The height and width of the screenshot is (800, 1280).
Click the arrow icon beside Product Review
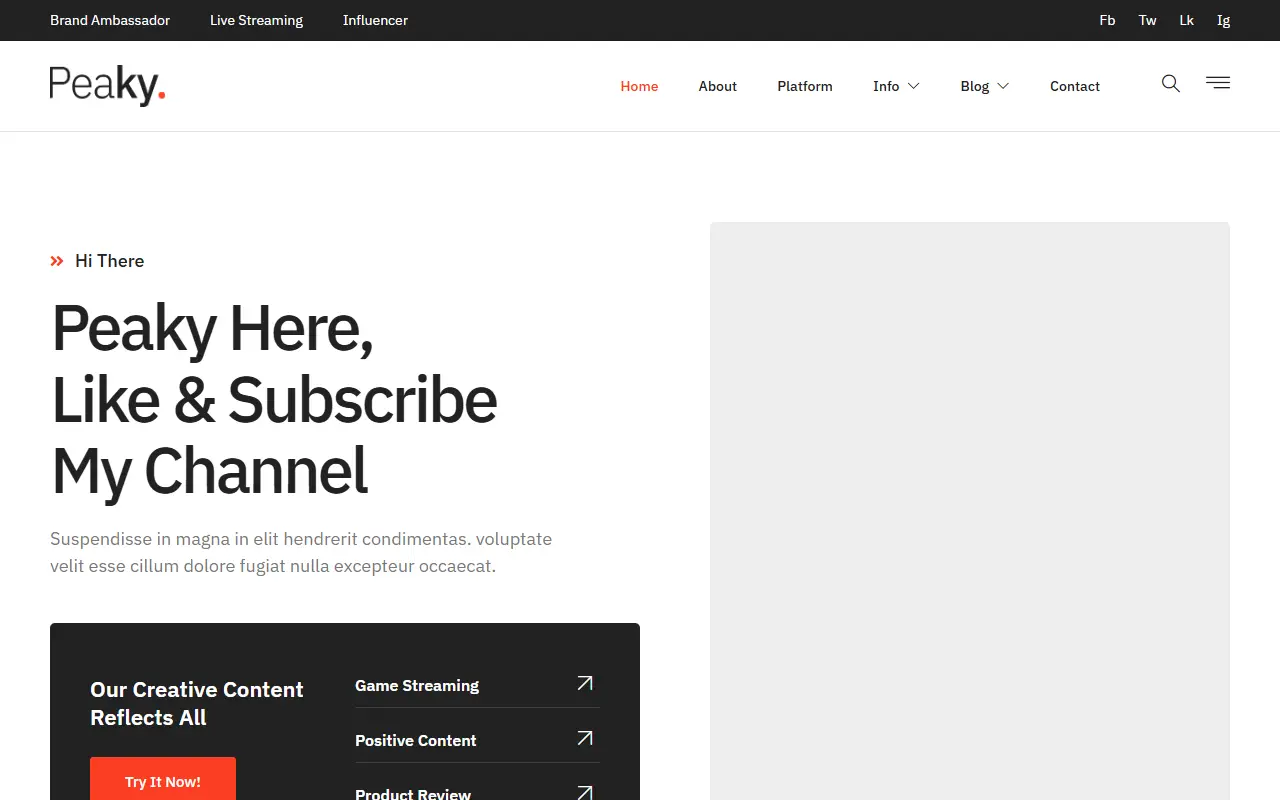pos(585,793)
